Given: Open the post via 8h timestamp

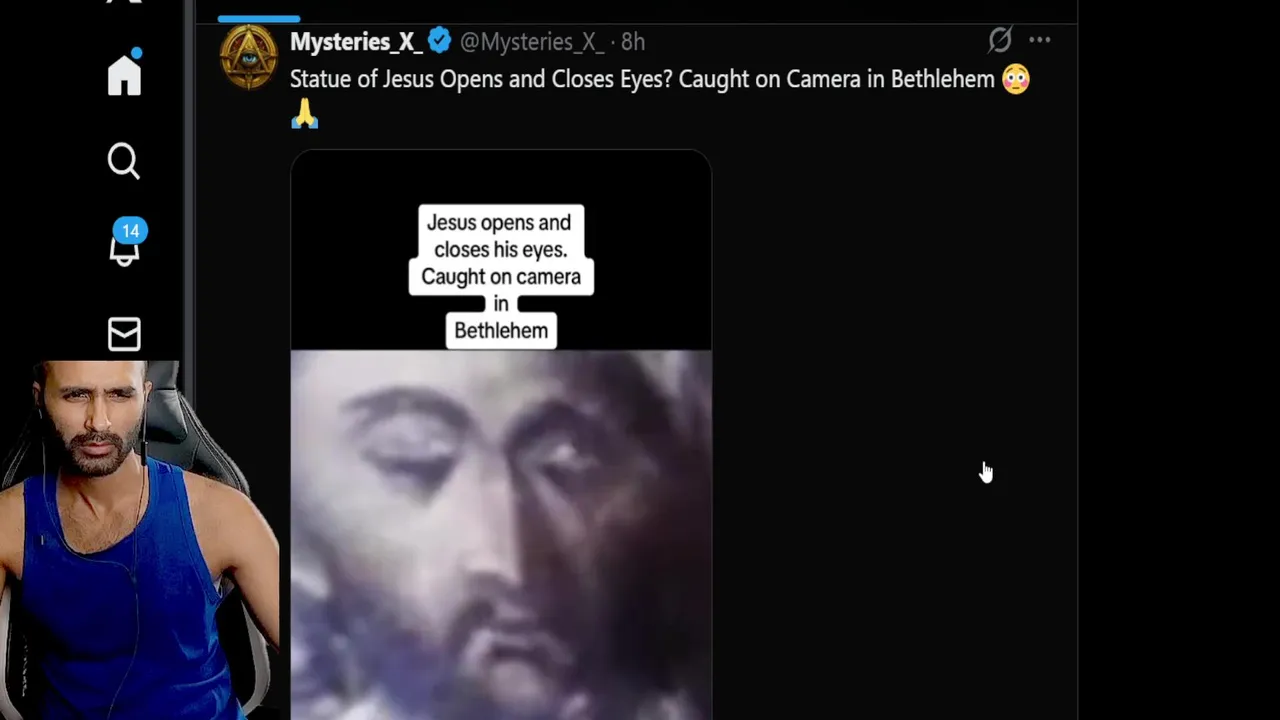Looking at the screenshot, I should click(x=633, y=42).
